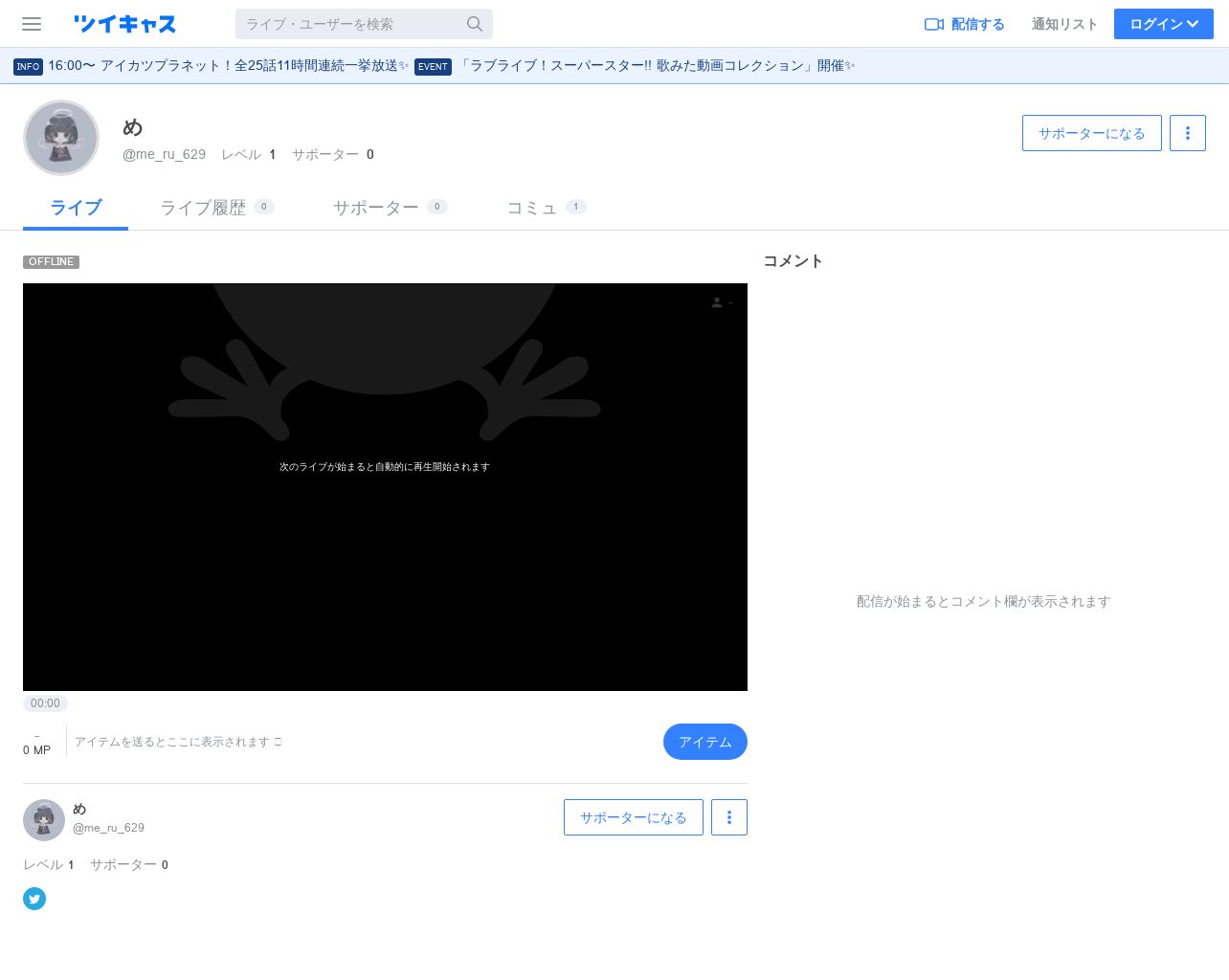Open the ログイン dropdown
1229x980 pixels.
[1164, 24]
